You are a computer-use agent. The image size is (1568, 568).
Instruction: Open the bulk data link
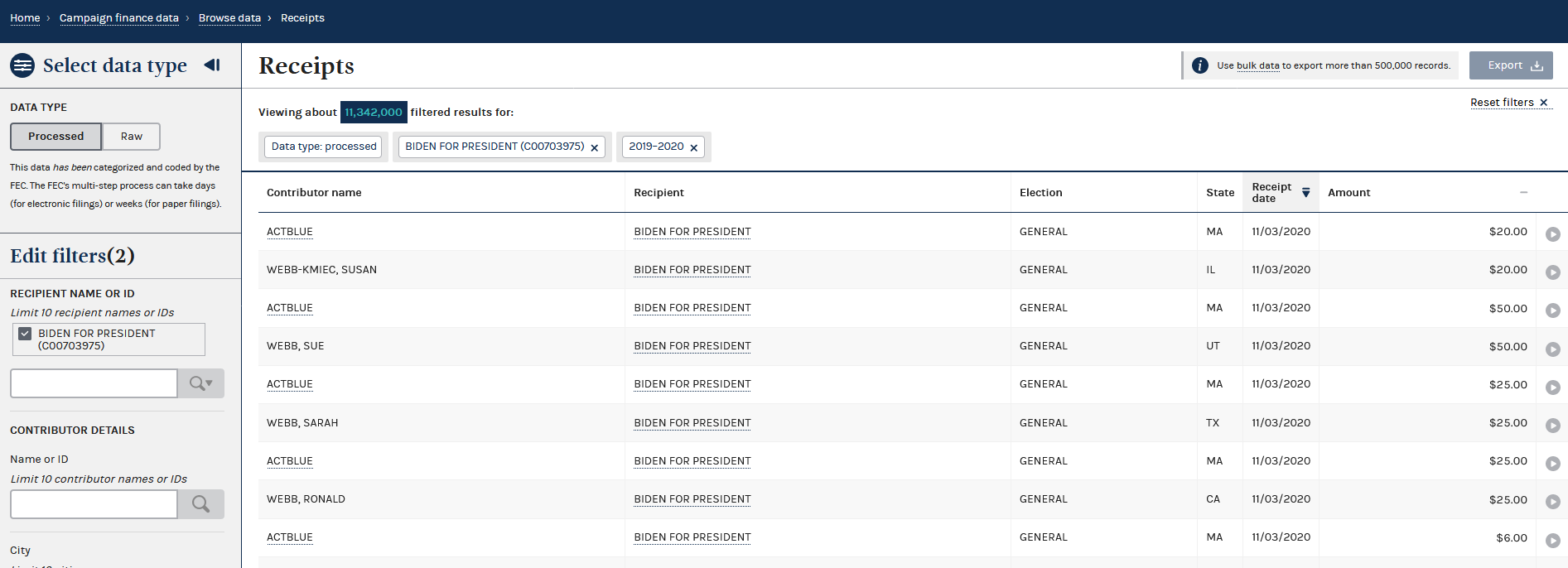click(x=1258, y=66)
